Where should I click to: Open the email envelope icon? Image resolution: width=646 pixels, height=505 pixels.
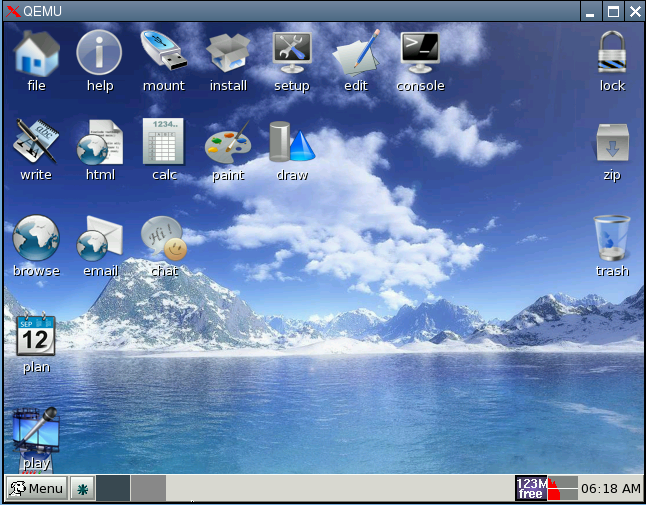point(100,238)
